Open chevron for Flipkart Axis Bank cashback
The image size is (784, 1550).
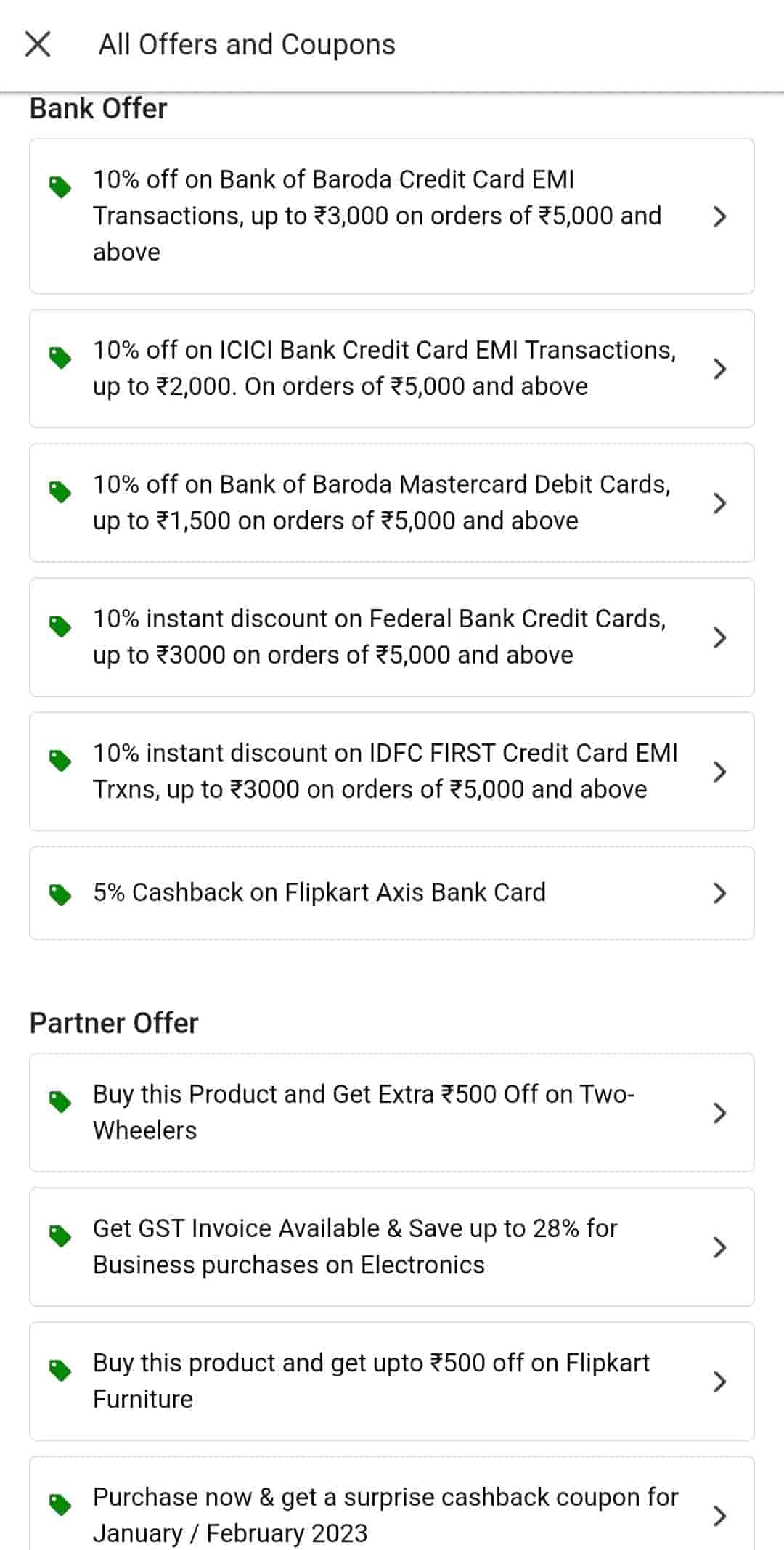coord(719,893)
